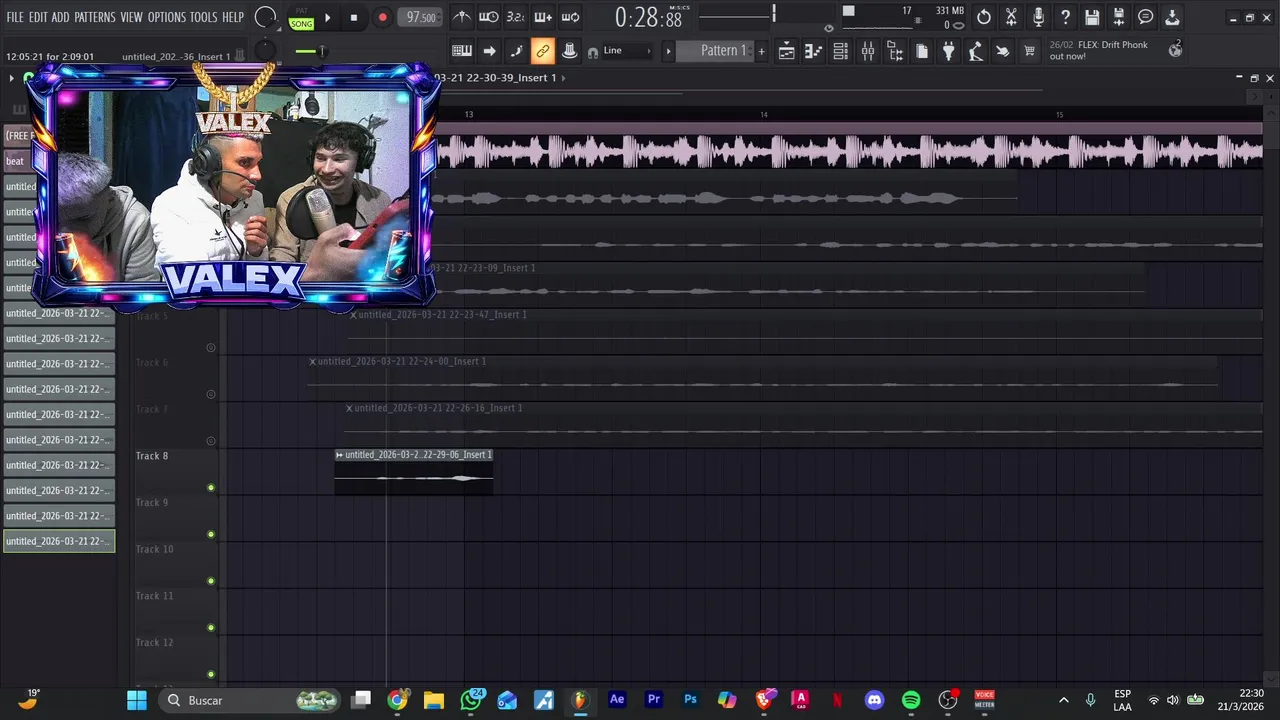Click the undo history icon
The image size is (1280, 720).
pos(984,17)
